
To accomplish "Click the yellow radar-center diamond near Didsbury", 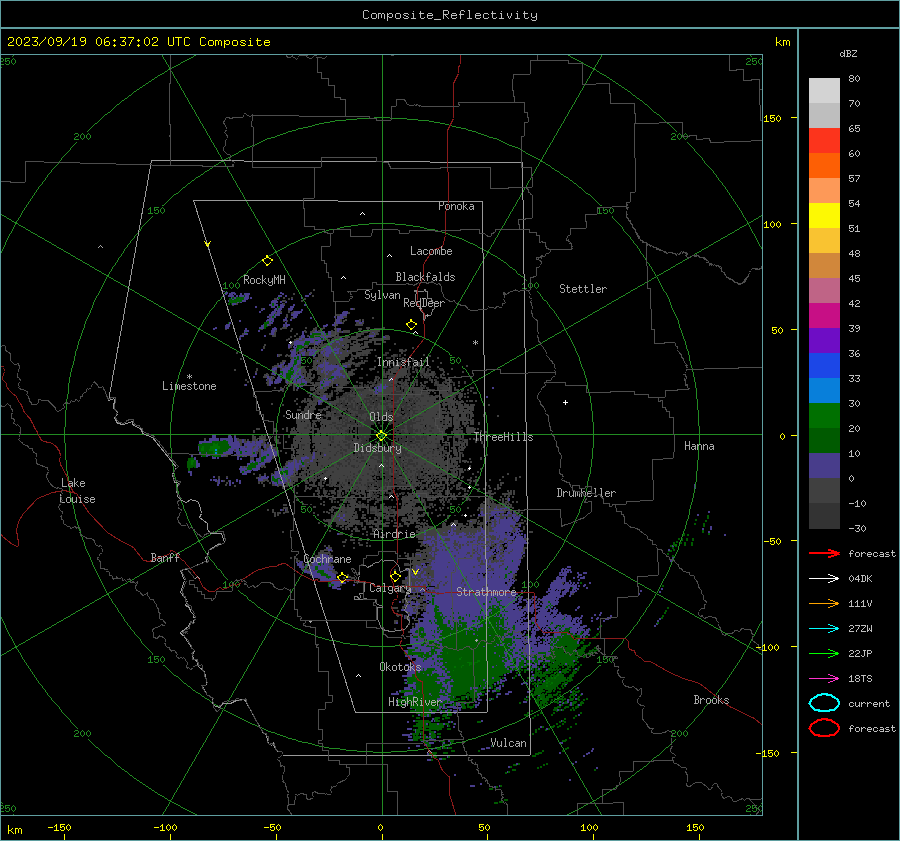I will tap(381, 436).
